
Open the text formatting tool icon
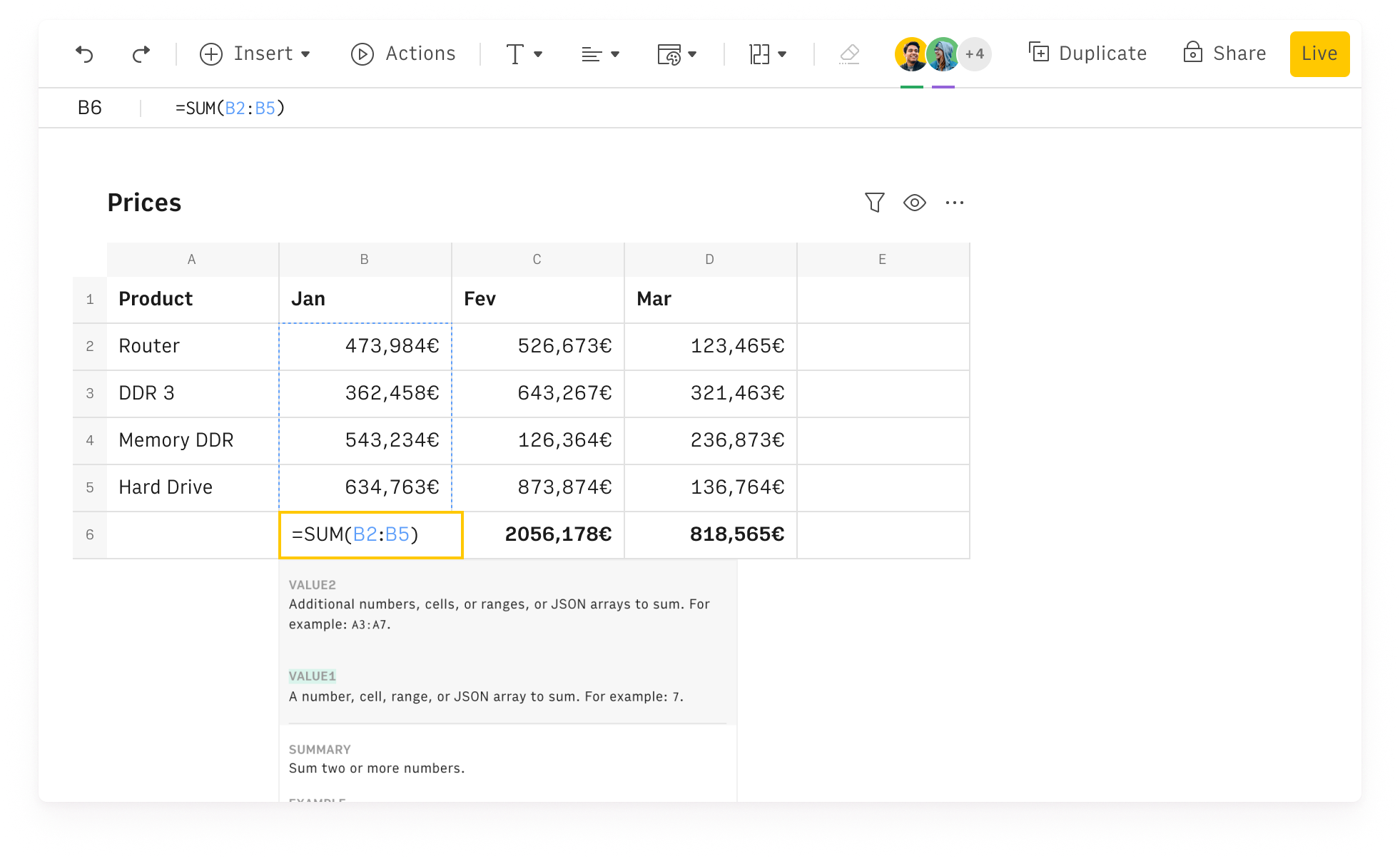point(515,54)
